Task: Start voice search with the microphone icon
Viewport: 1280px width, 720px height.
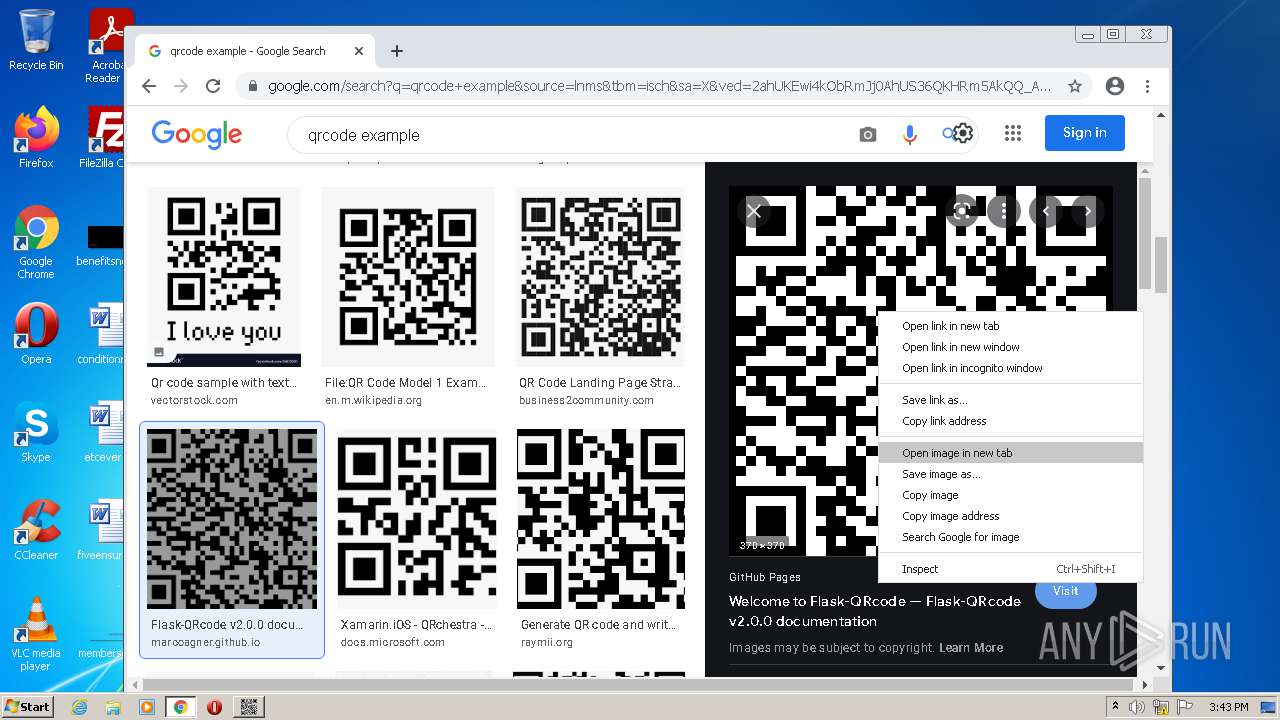Action: click(909, 134)
